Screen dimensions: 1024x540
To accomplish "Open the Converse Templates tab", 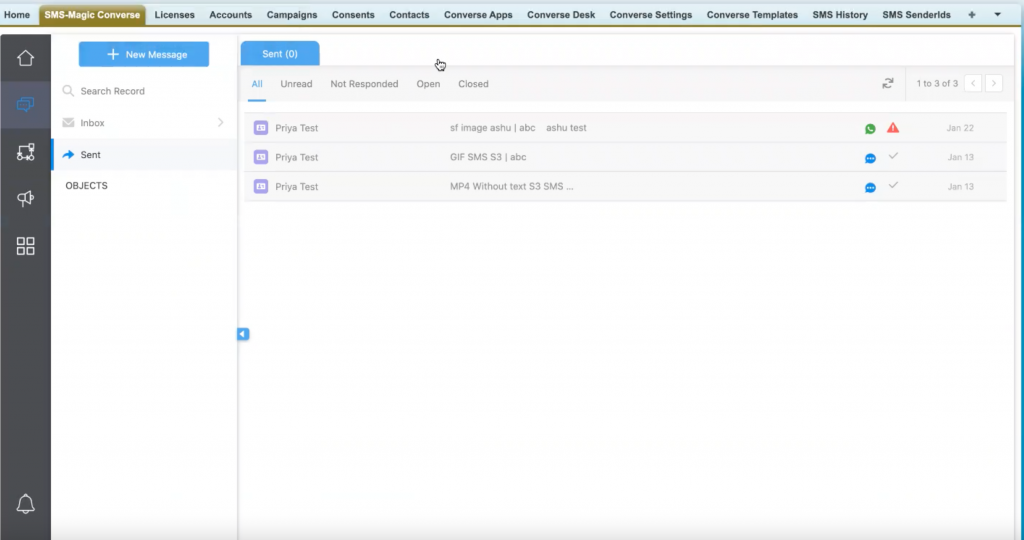I will [752, 14].
